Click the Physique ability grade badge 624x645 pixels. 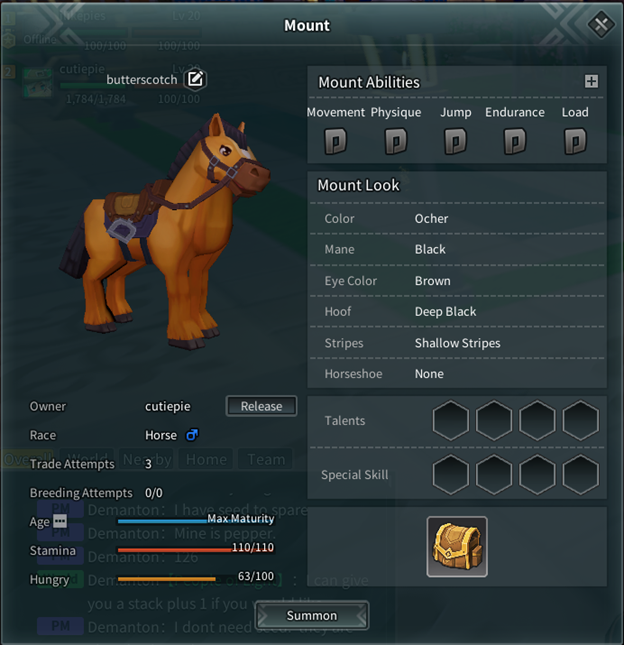pyautogui.click(x=396, y=141)
